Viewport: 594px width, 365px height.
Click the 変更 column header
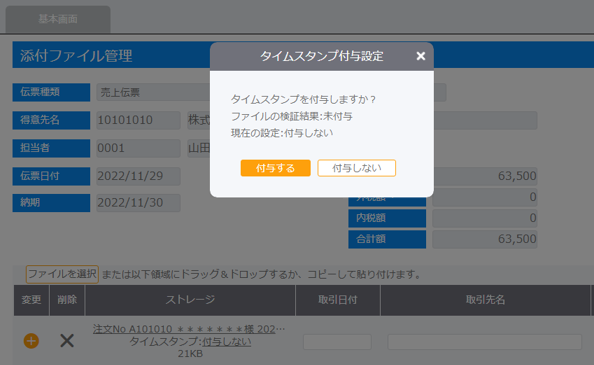tap(31, 300)
